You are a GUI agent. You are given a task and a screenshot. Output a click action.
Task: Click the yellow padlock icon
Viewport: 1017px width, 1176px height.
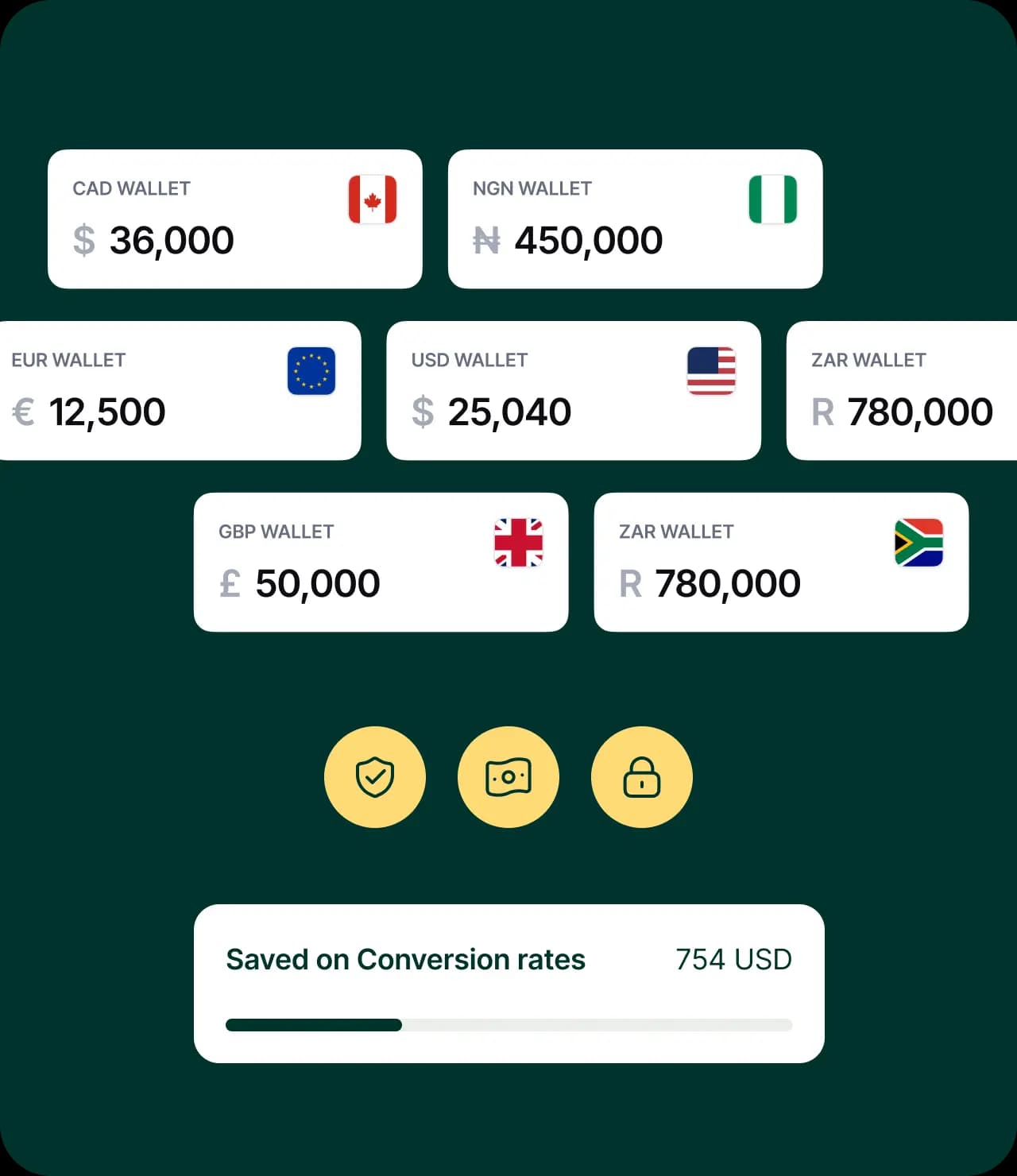(x=642, y=777)
